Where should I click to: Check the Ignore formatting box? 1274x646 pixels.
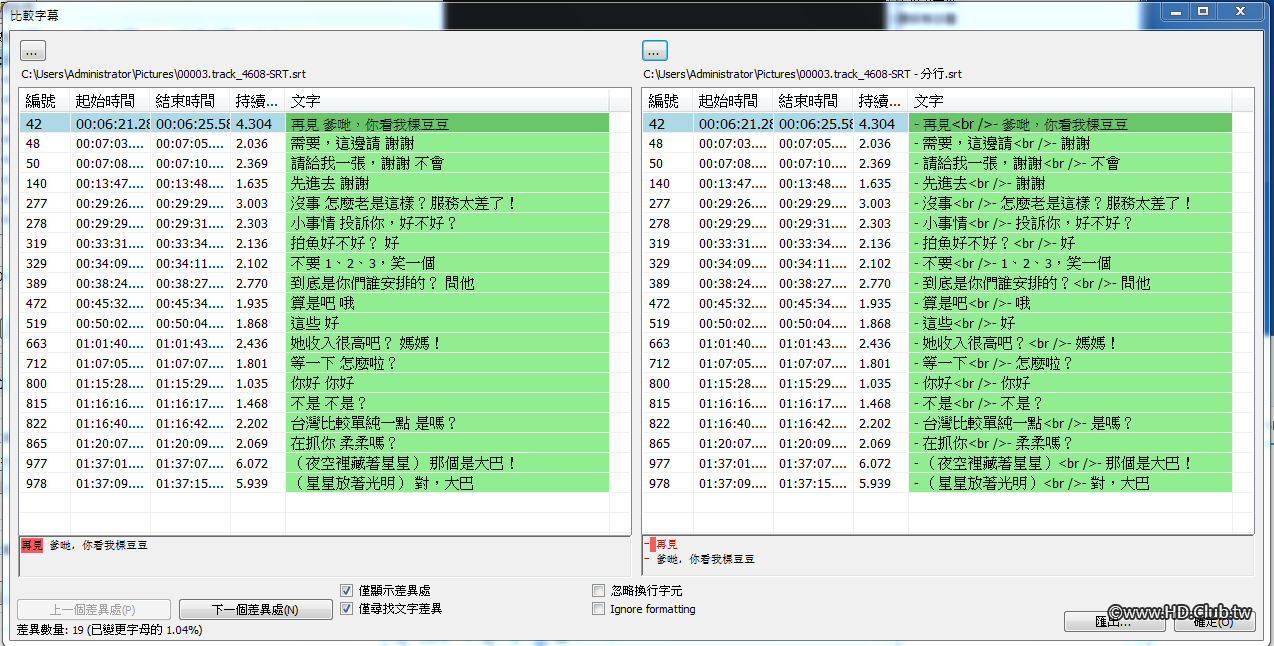(598, 608)
